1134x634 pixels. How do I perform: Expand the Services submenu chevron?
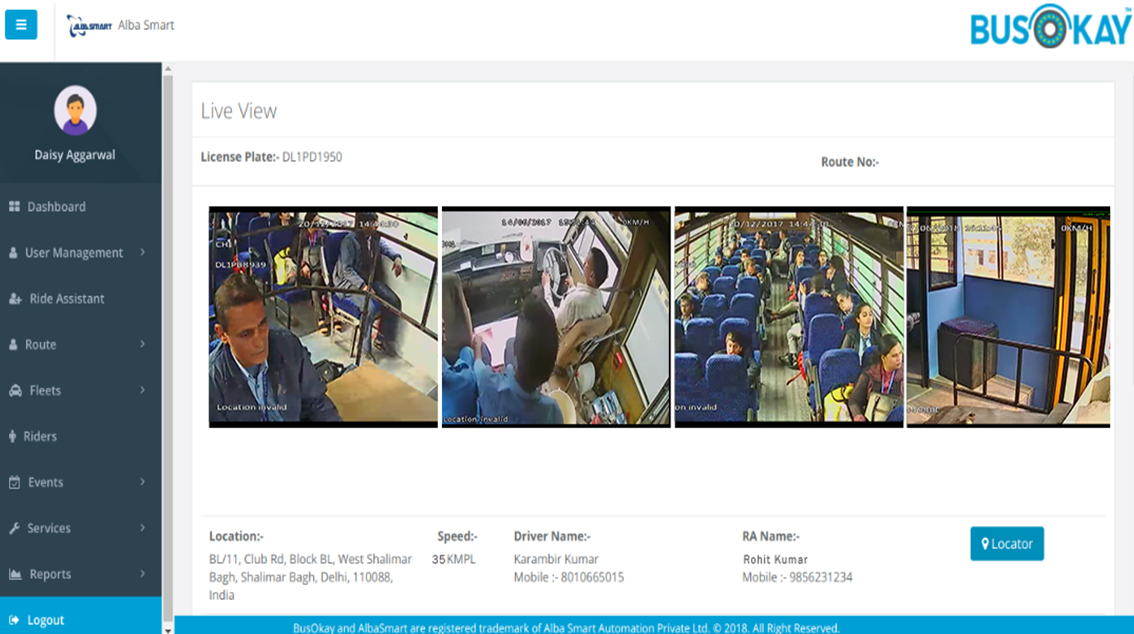pos(143,528)
